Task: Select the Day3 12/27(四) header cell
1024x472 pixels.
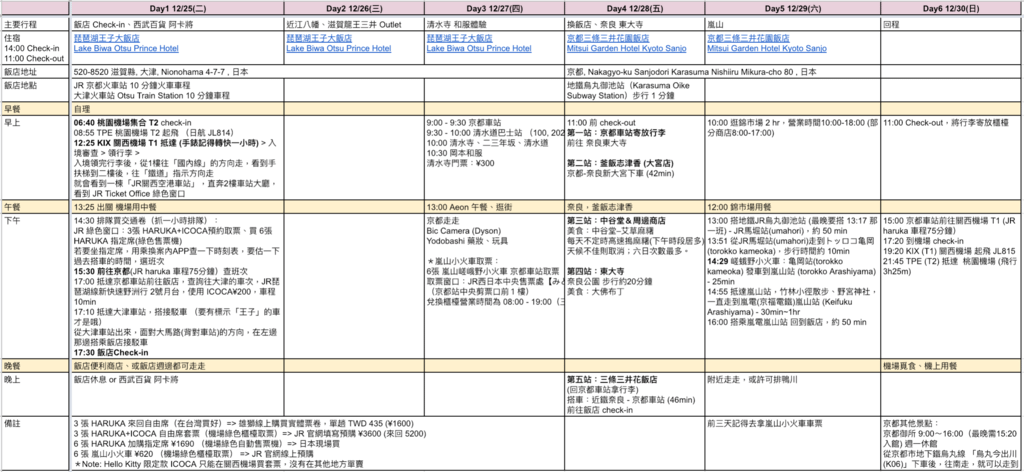Action: click(494, 8)
